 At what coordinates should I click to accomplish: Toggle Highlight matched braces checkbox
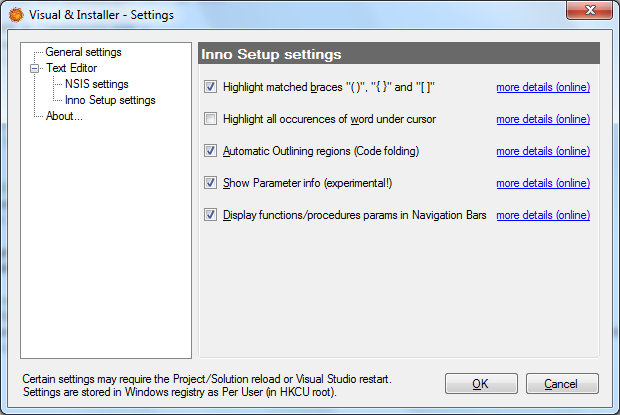[210, 87]
